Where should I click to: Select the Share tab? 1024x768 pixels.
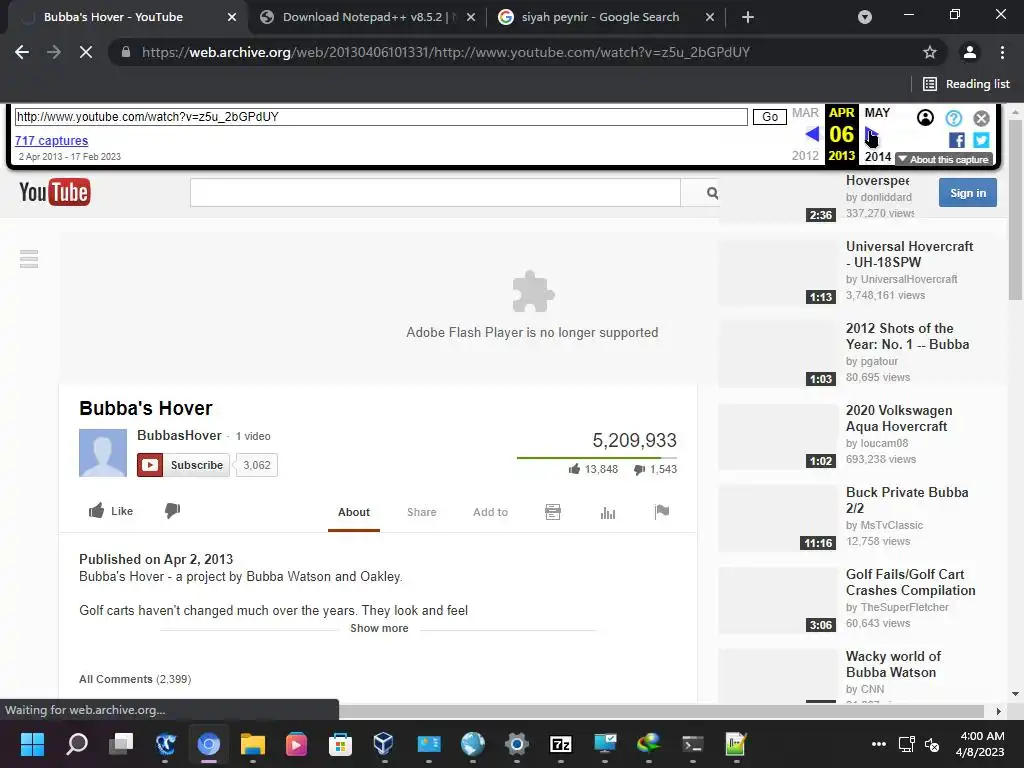click(x=422, y=512)
